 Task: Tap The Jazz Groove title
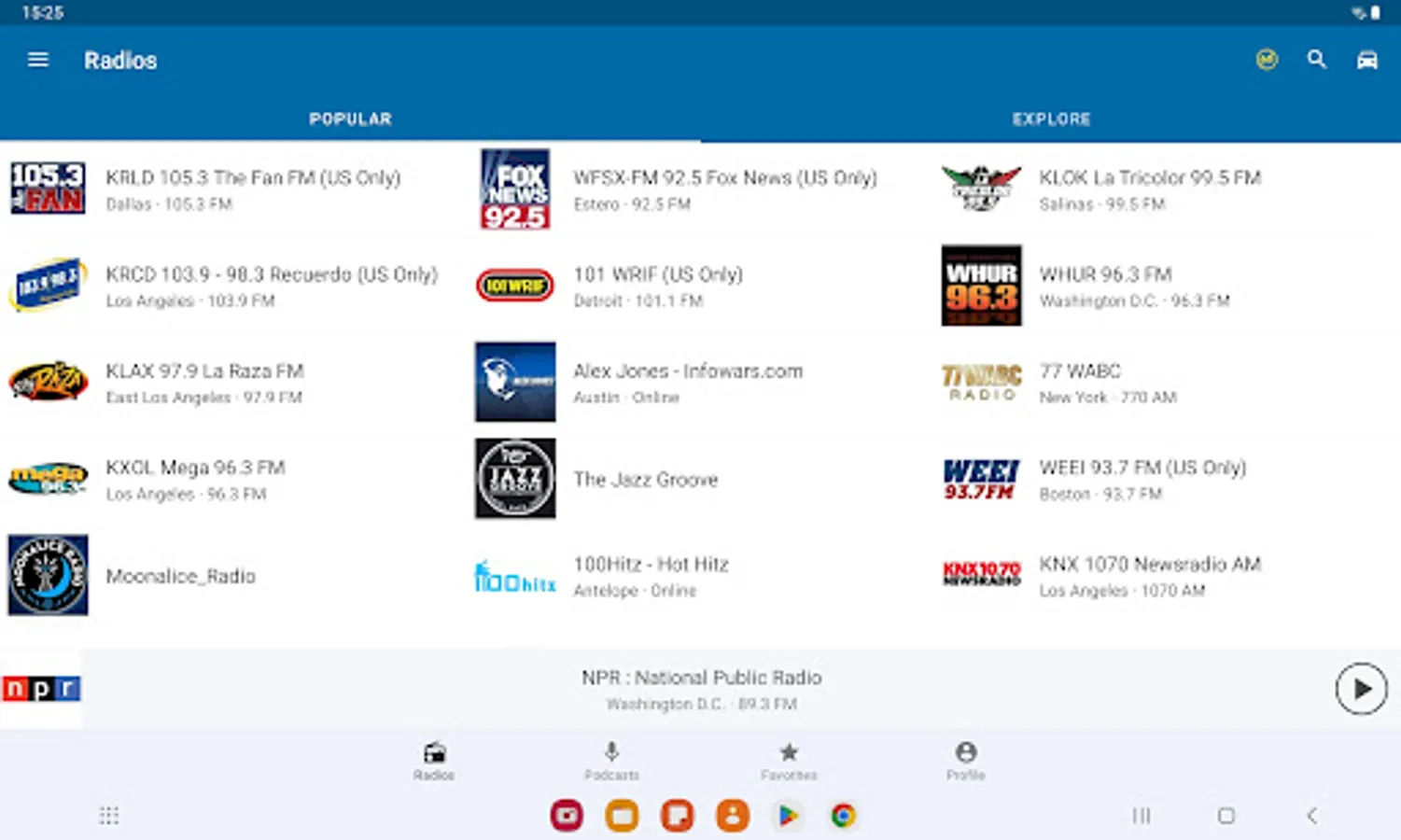(x=646, y=479)
